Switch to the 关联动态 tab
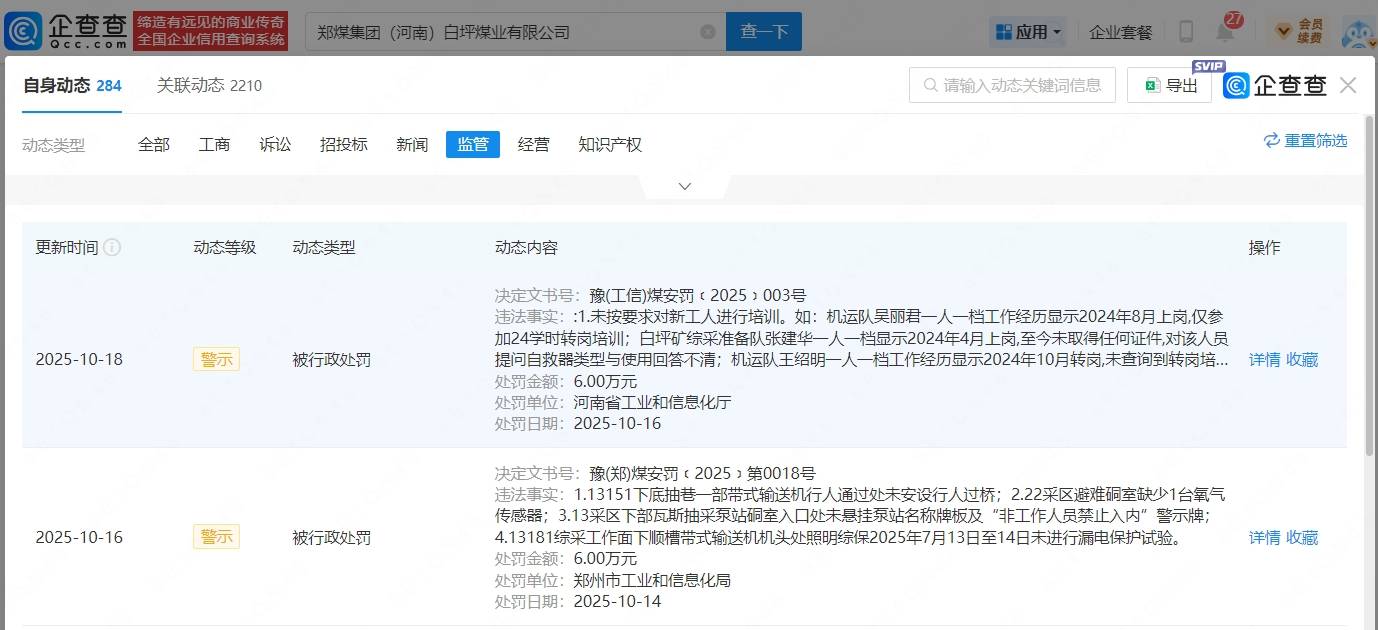The image size is (1378, 630). (x=207, y=86)
